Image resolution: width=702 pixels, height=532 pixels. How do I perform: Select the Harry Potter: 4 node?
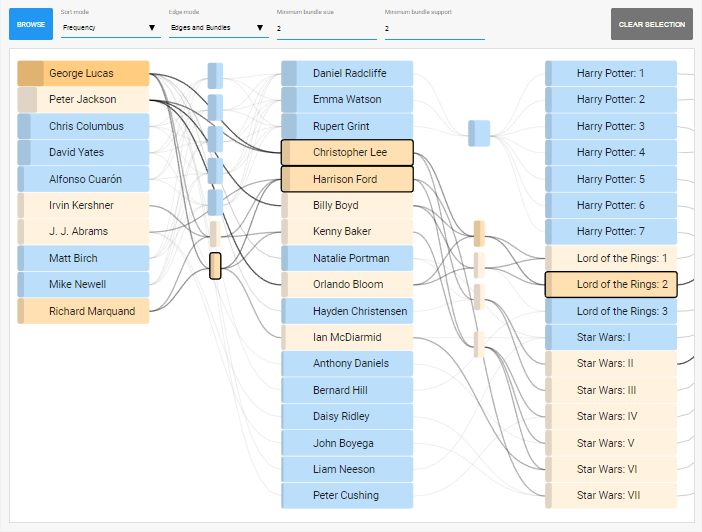[611, 152]
